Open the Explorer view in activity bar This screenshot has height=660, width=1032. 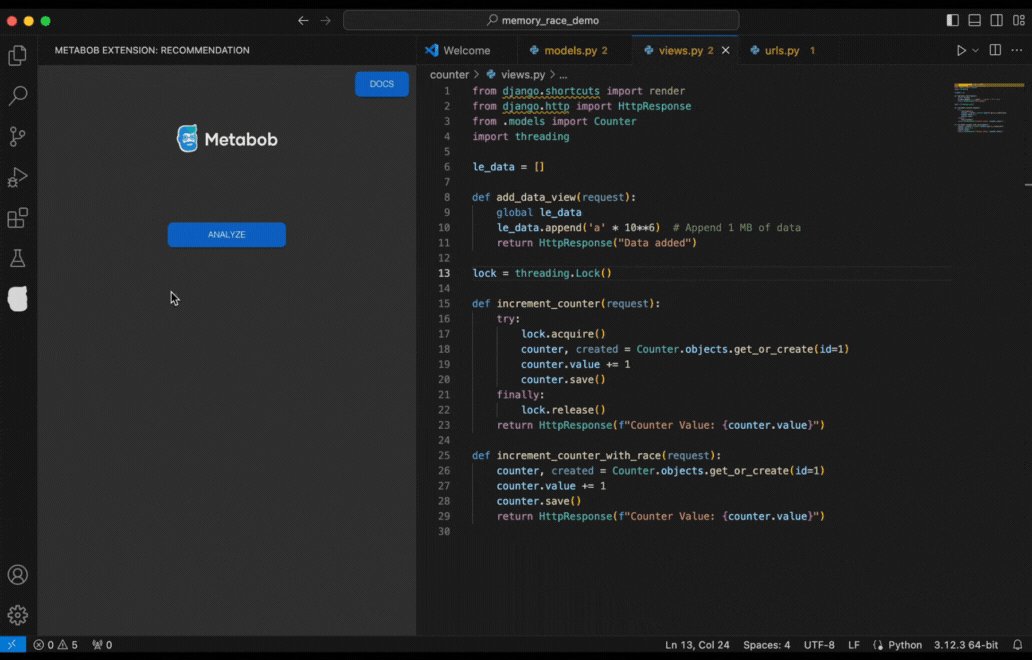pyautogui.click(x=18, y=55)
